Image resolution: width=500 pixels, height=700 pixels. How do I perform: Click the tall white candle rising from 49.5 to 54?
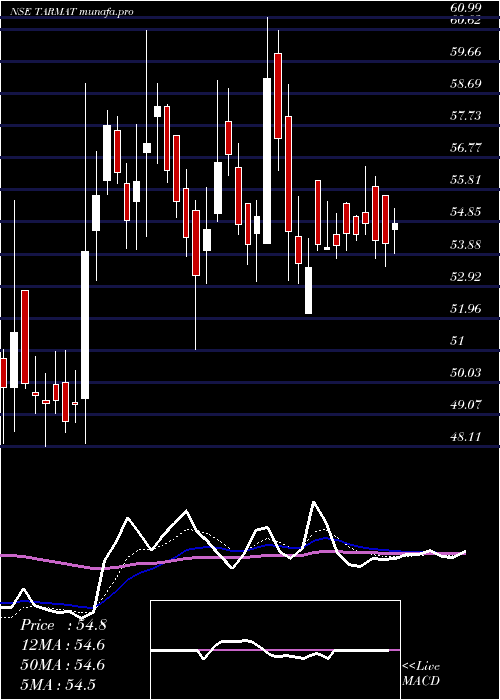tap(85, 325)
